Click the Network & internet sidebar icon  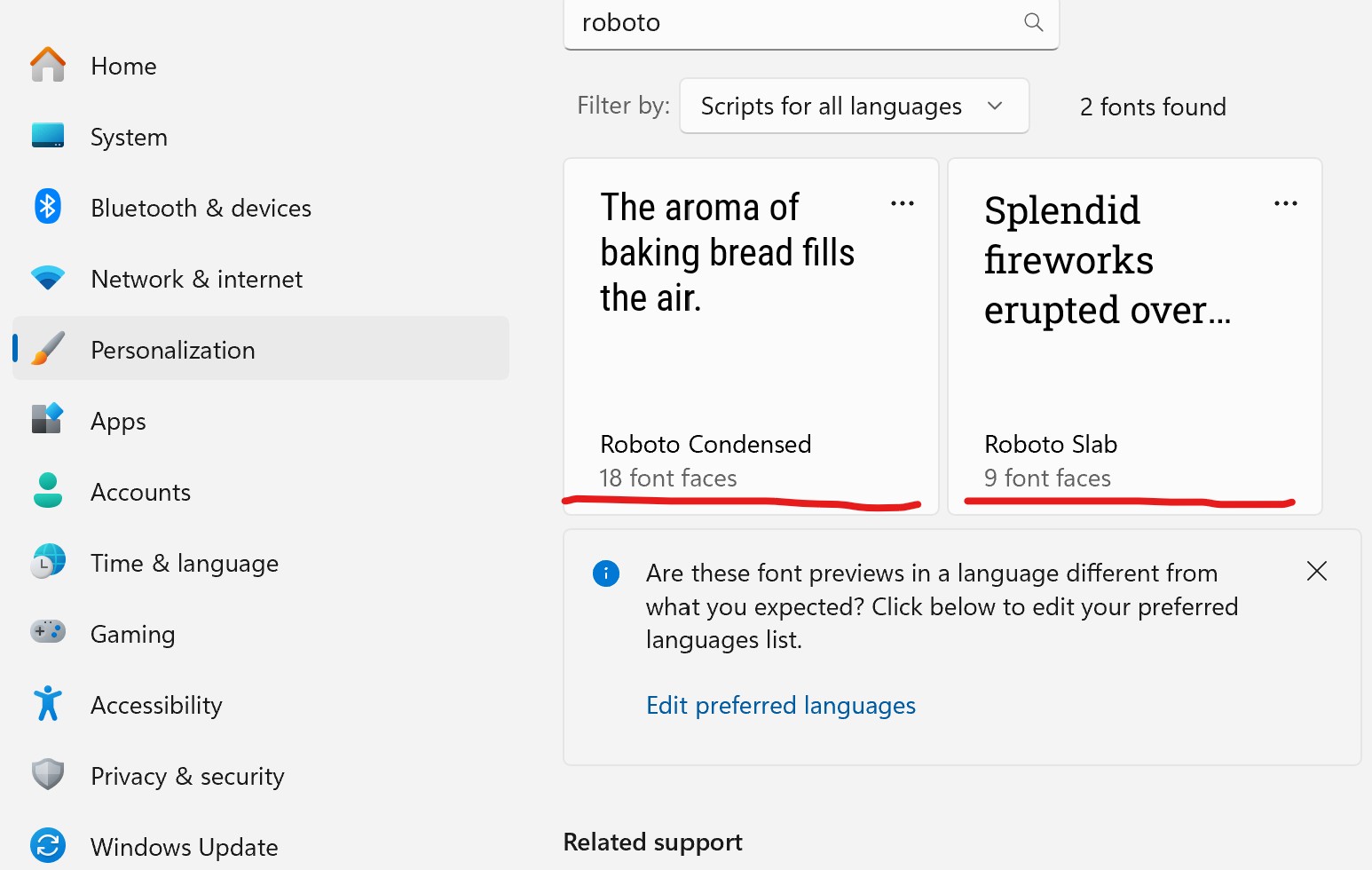tap(48, 278)
